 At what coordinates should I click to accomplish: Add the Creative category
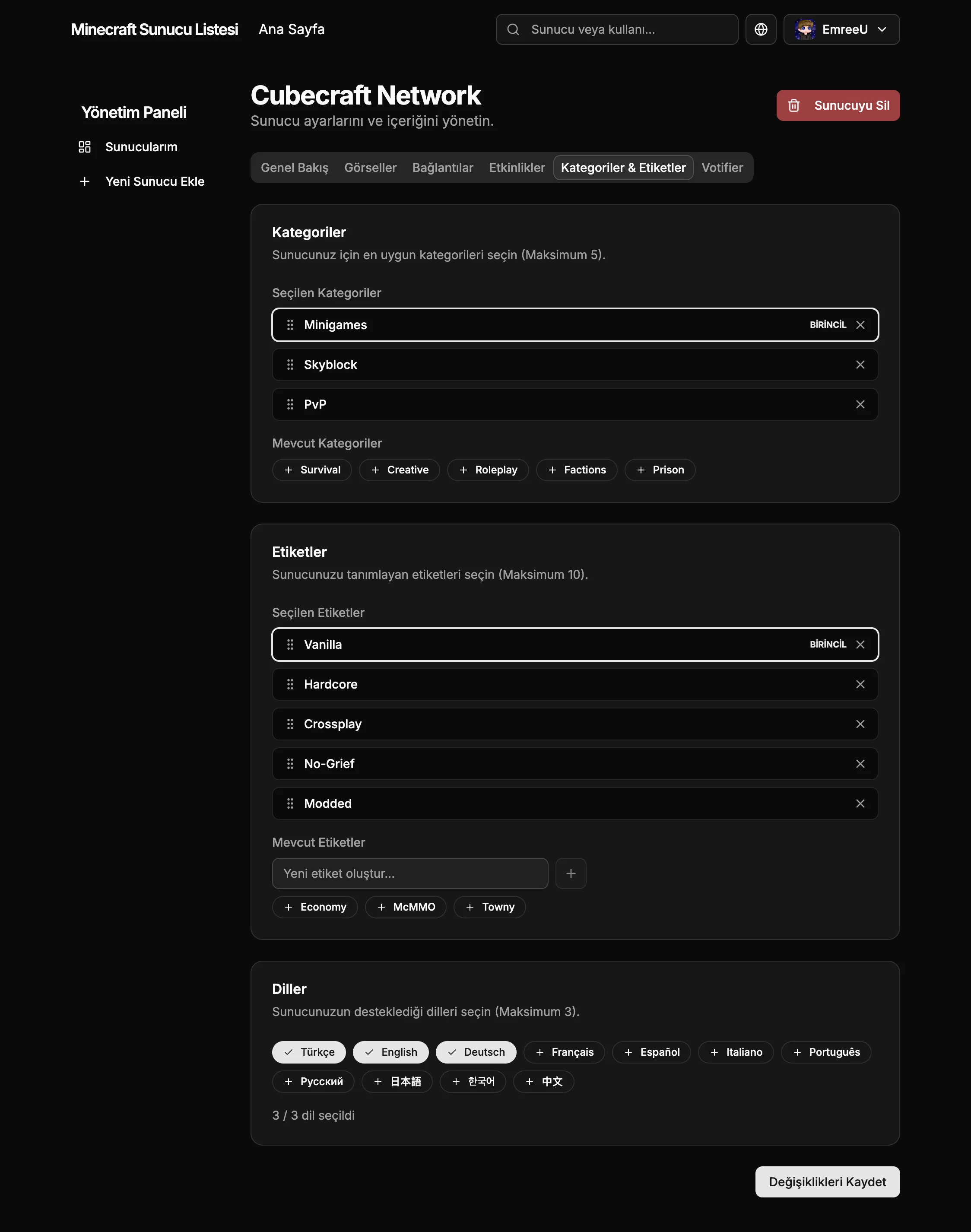[x=400, y=470]
